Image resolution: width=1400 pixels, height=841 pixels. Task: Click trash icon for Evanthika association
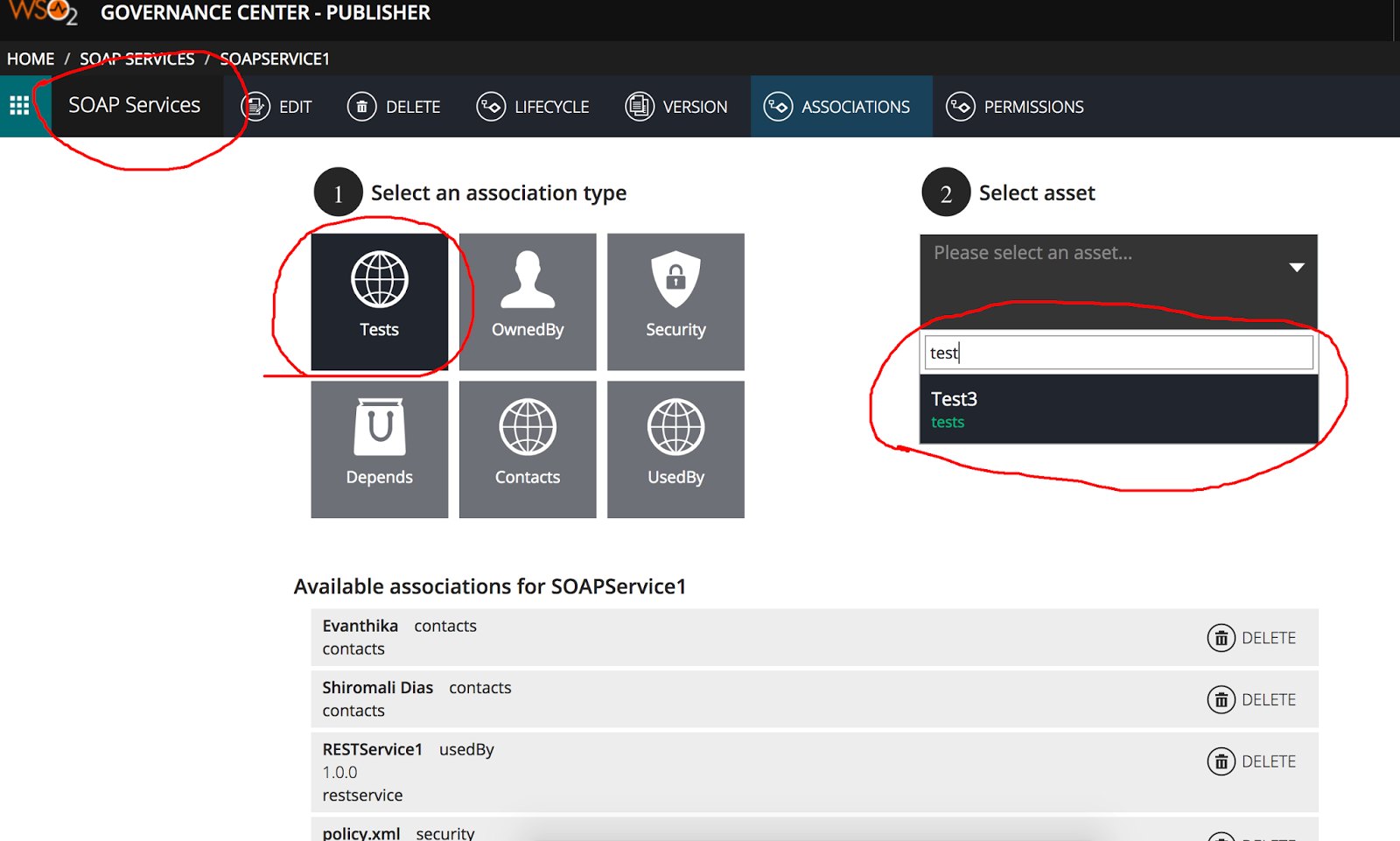pos(1221,638)
